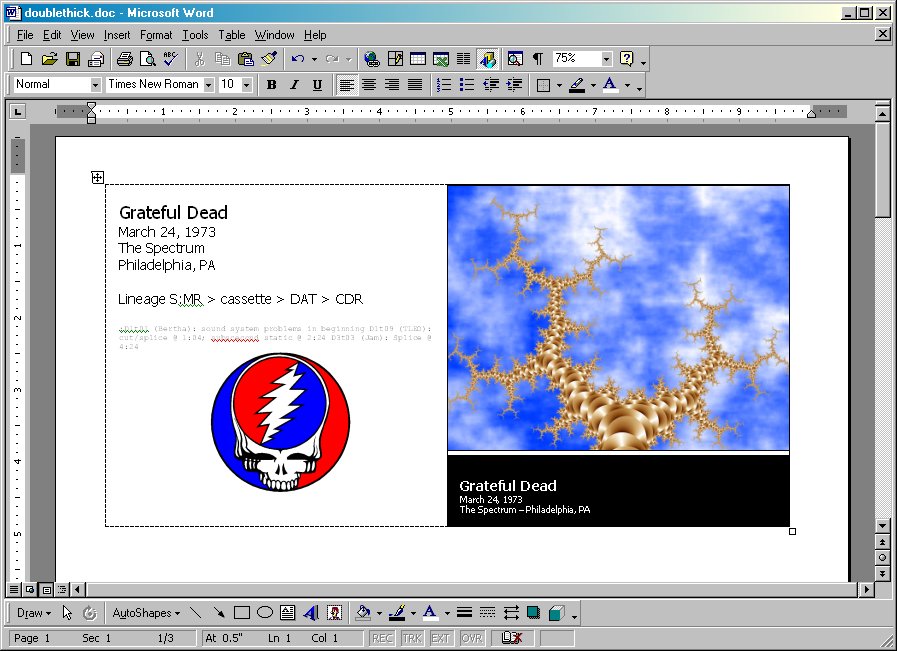Open Print Preview
Image resolution: width=897 pixels, height=651 pixels.
click(148, 58)
